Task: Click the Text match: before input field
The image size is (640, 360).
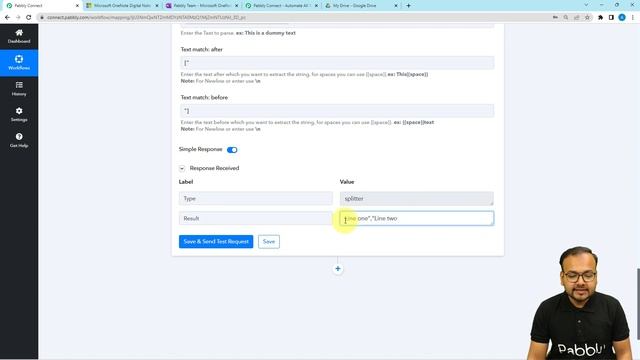Action: pyautogui.click(x=337, y=111)
